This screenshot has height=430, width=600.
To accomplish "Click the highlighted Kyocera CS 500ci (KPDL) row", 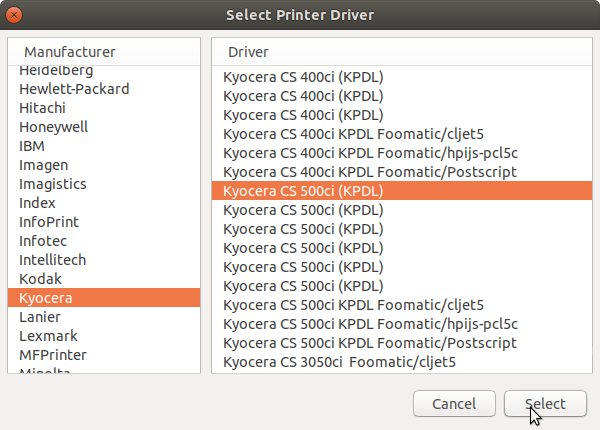I will click(402, 191).
